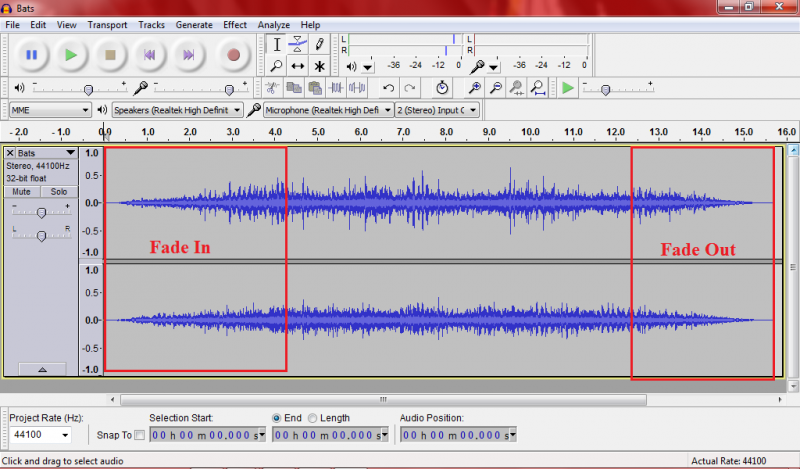Screen dimensions: 800x469
Task: Choose the Time Shift tool
Action: 298,66
